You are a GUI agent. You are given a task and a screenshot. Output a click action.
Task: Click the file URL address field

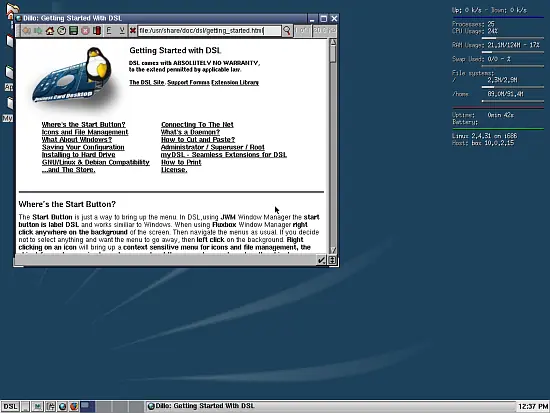point(209,31)
